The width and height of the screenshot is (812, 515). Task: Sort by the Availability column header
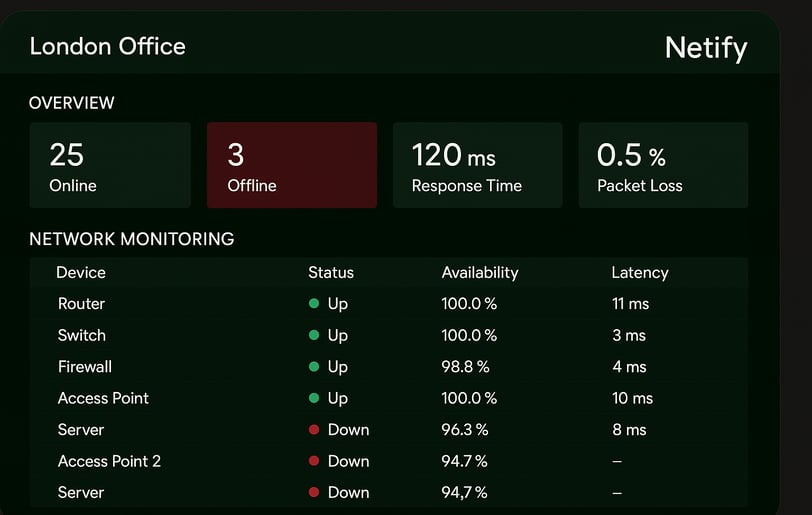(480, 273)
